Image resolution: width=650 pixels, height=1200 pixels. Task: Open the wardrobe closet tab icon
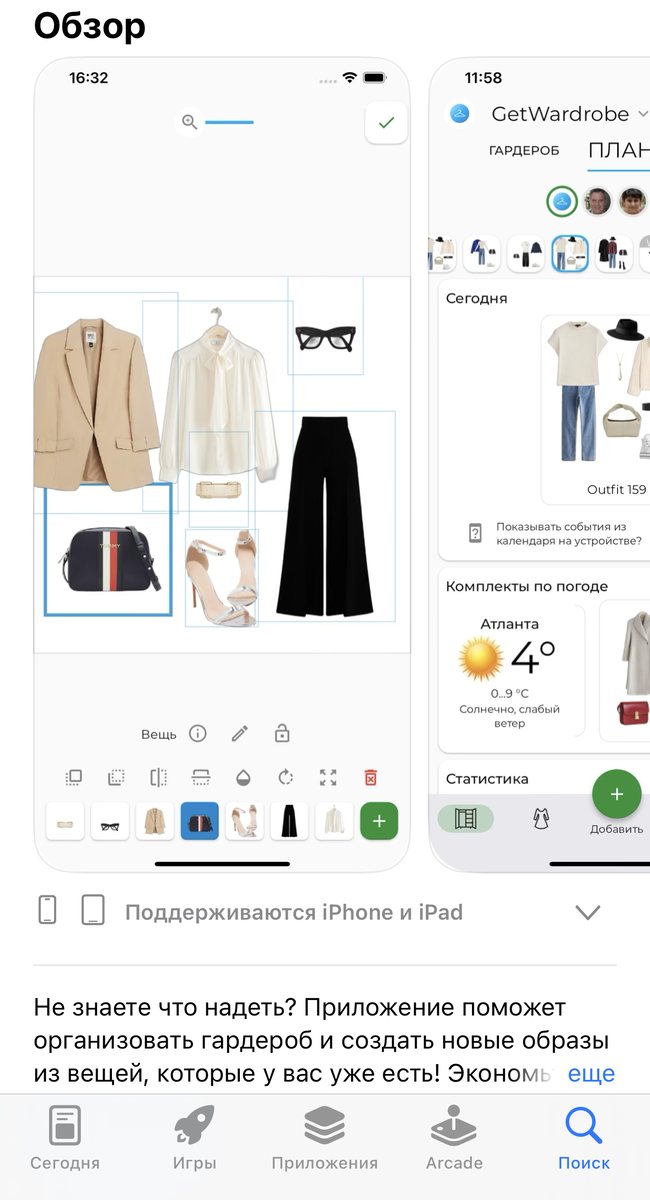(466, 819)
